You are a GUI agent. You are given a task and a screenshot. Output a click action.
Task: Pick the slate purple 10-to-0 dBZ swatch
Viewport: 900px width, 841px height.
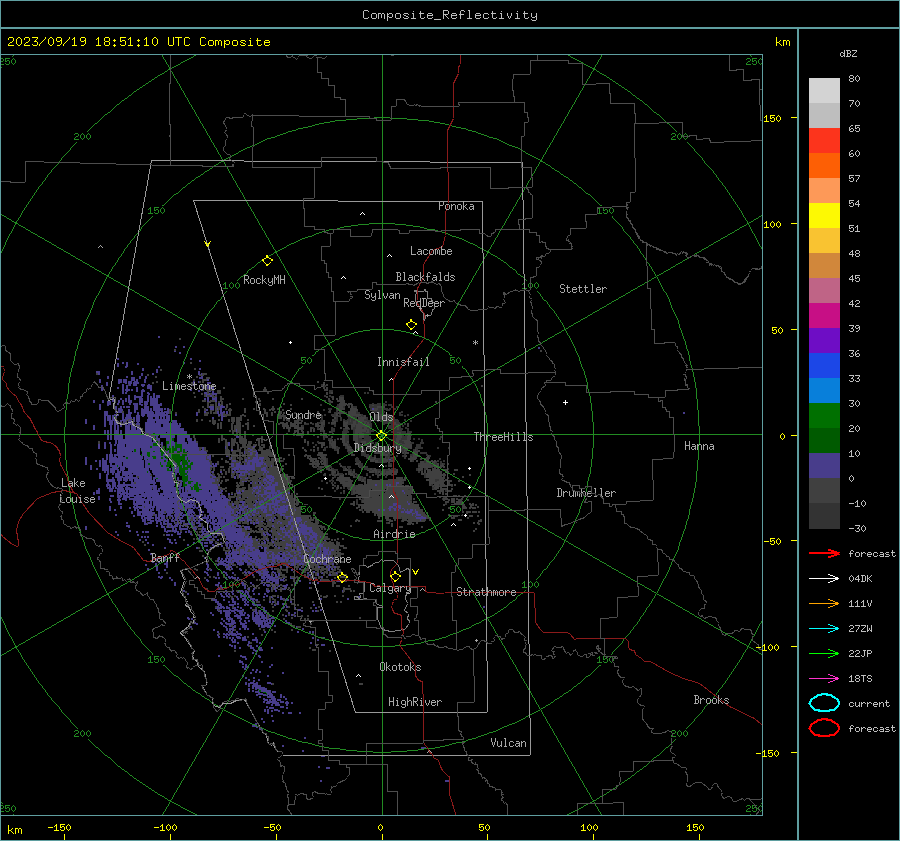[x=824, y=465]
